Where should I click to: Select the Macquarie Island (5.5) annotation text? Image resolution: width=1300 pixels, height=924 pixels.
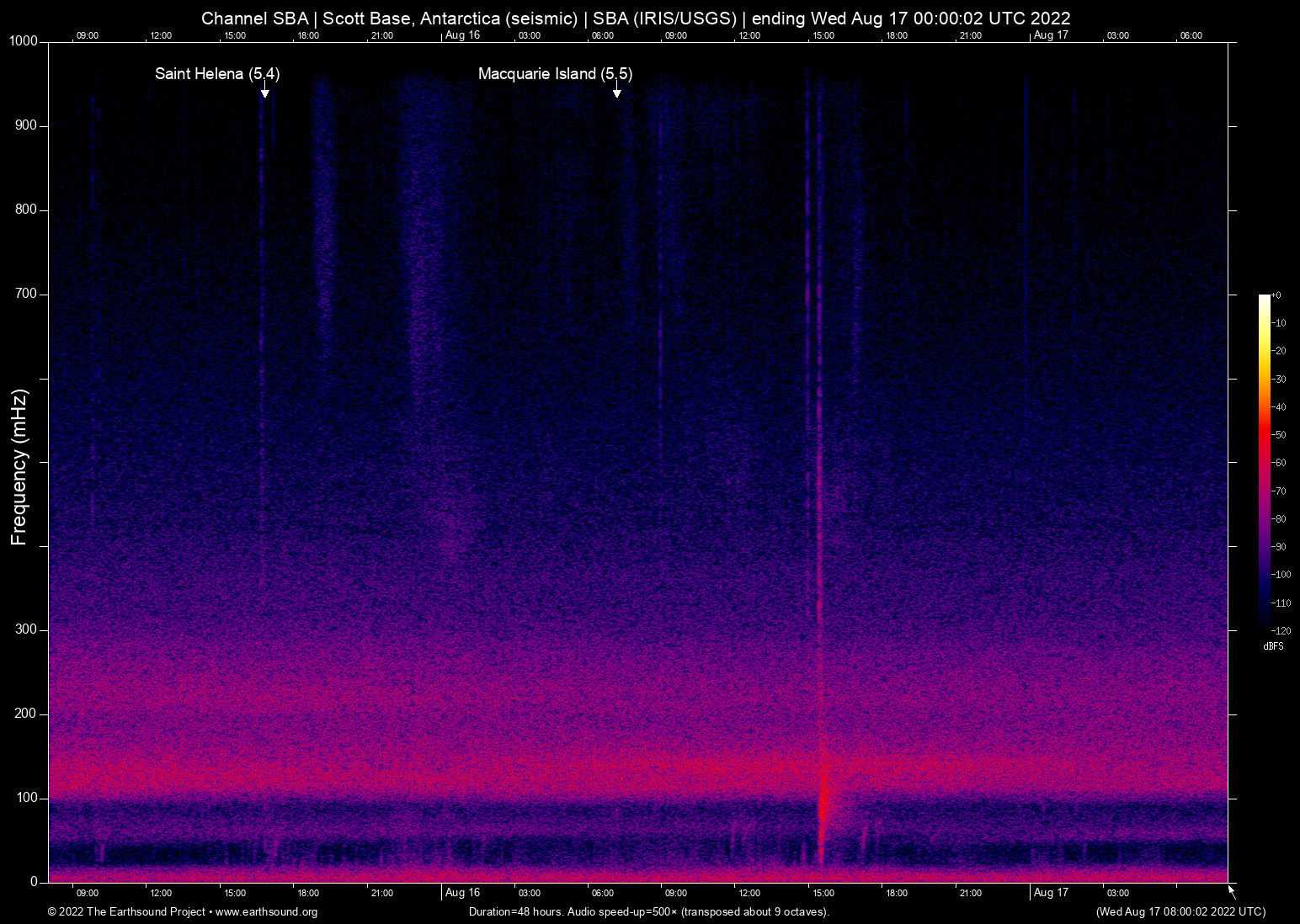tap(555, 74)
